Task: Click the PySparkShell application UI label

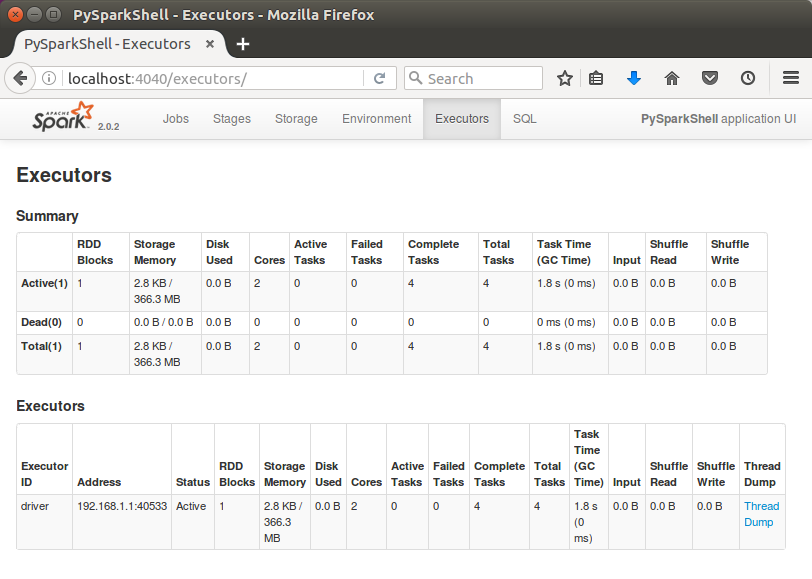Action: (x=718, y=119)
